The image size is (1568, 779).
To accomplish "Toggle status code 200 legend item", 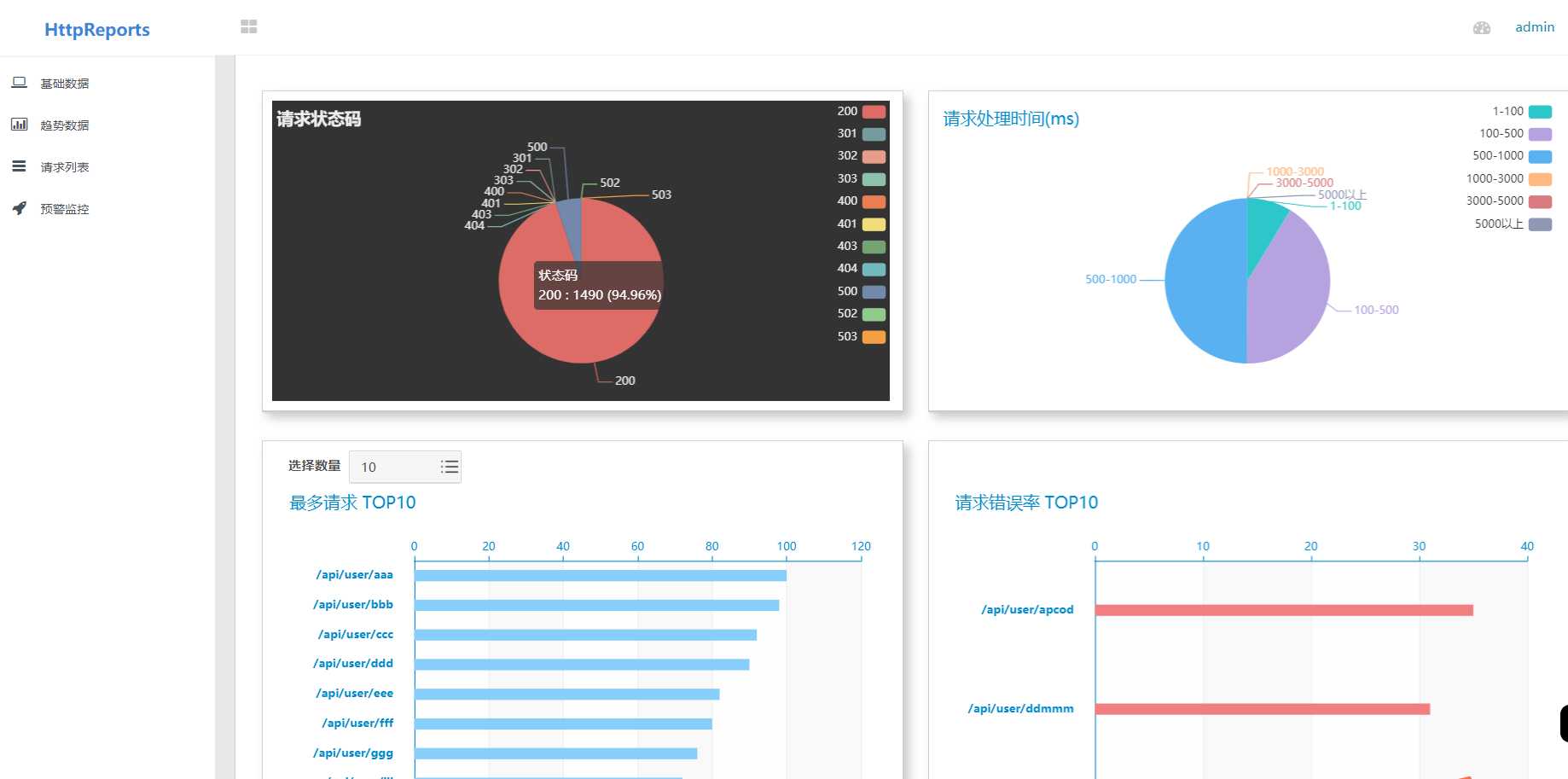I will [x=861, y=112].
